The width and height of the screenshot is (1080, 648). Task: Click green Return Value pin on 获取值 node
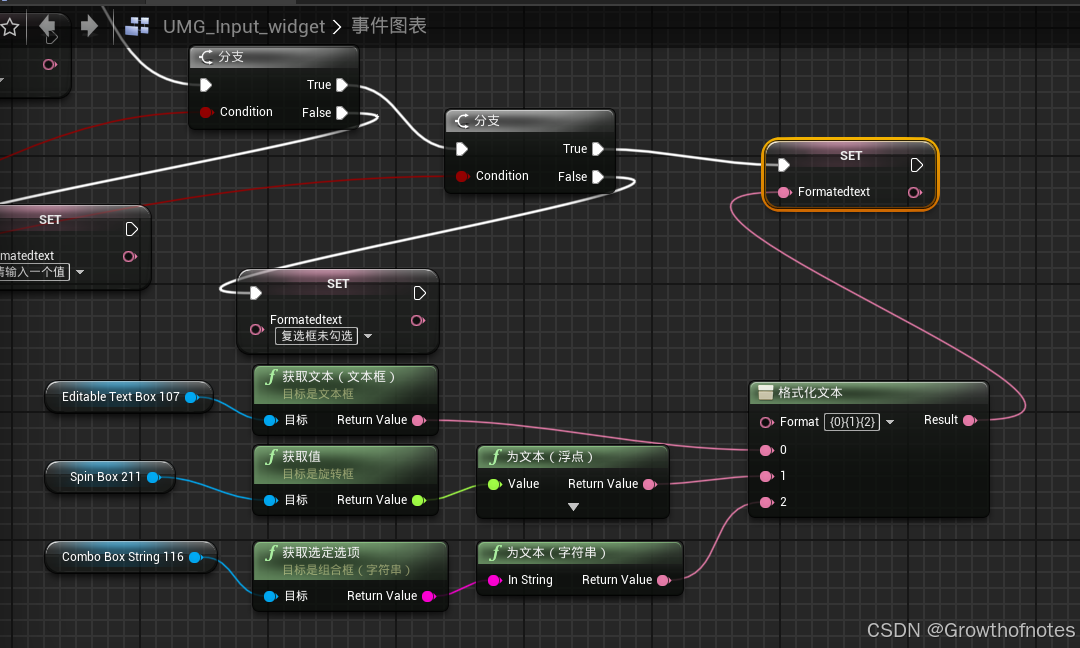(419, 500)
